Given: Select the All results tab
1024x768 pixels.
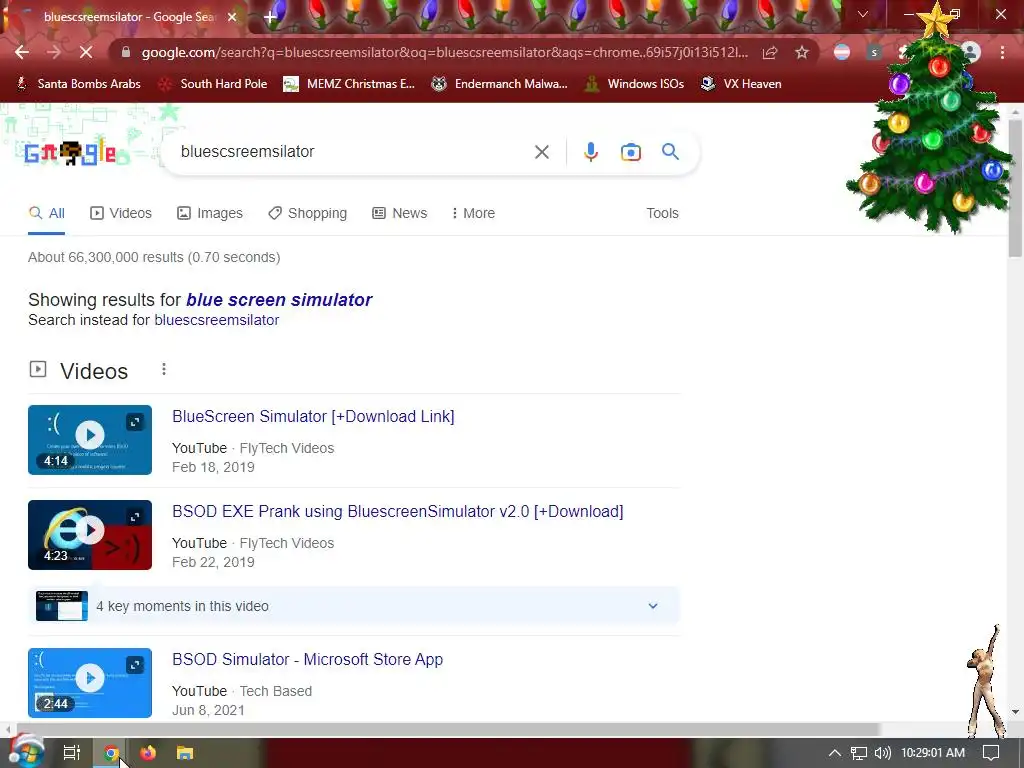Looking at the screenshot, I should click(46, 213).
